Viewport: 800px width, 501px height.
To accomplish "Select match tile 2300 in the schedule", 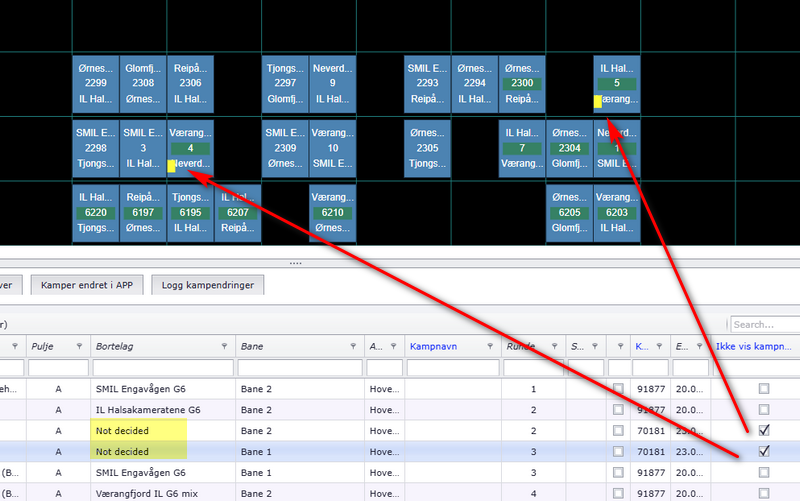I will [522, 84].
